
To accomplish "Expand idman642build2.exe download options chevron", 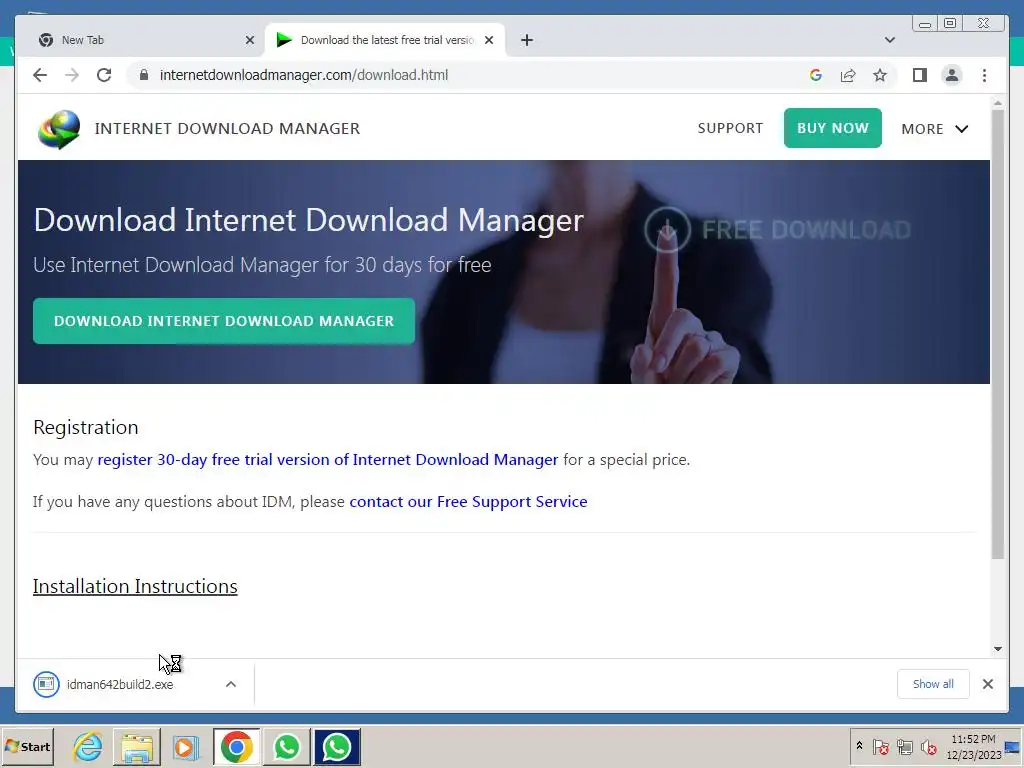I will point(231,684).
